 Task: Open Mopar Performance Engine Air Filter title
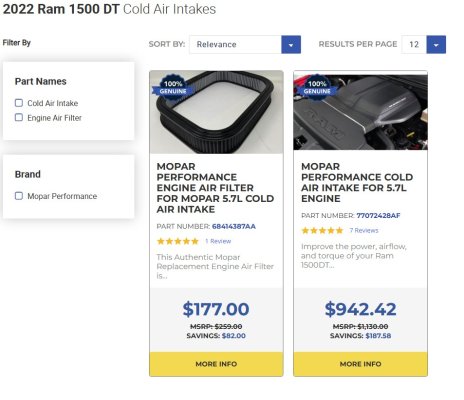point(215,188)
